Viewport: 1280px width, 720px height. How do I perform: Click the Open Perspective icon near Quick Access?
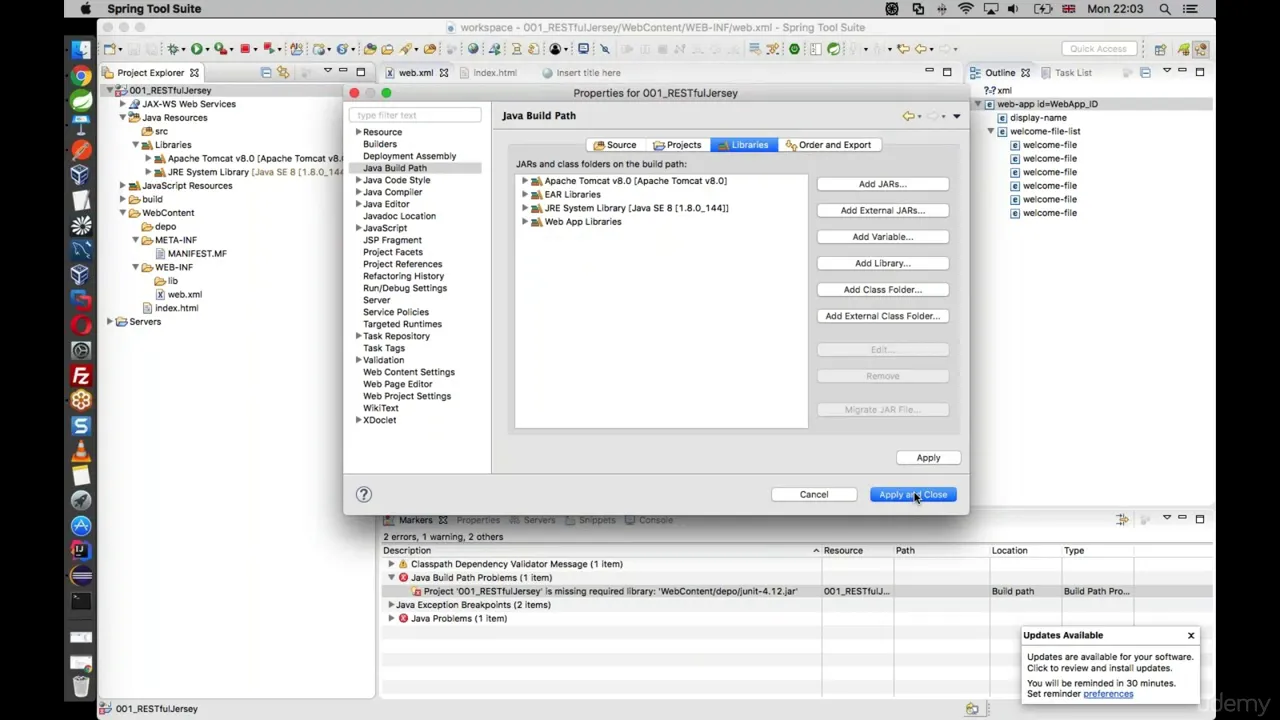point(1160,49)
